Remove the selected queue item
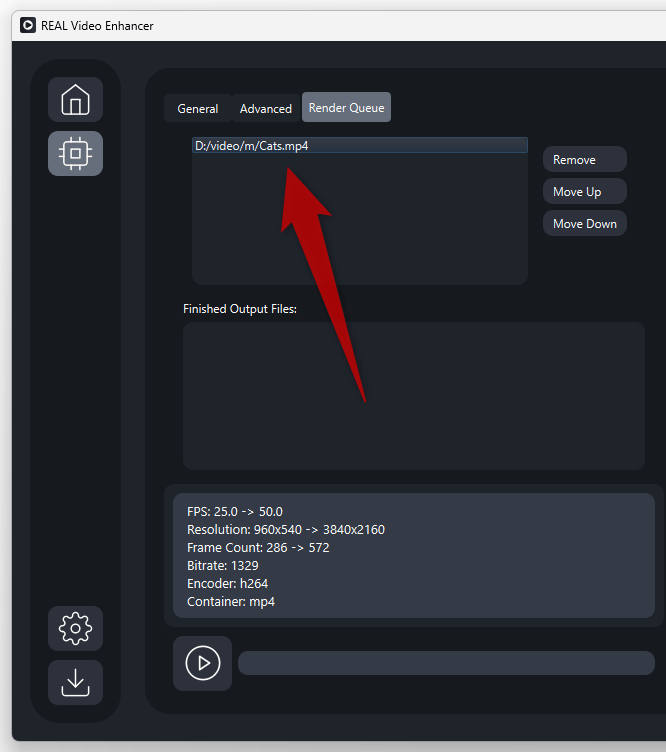666x752 pixels. 584,160
